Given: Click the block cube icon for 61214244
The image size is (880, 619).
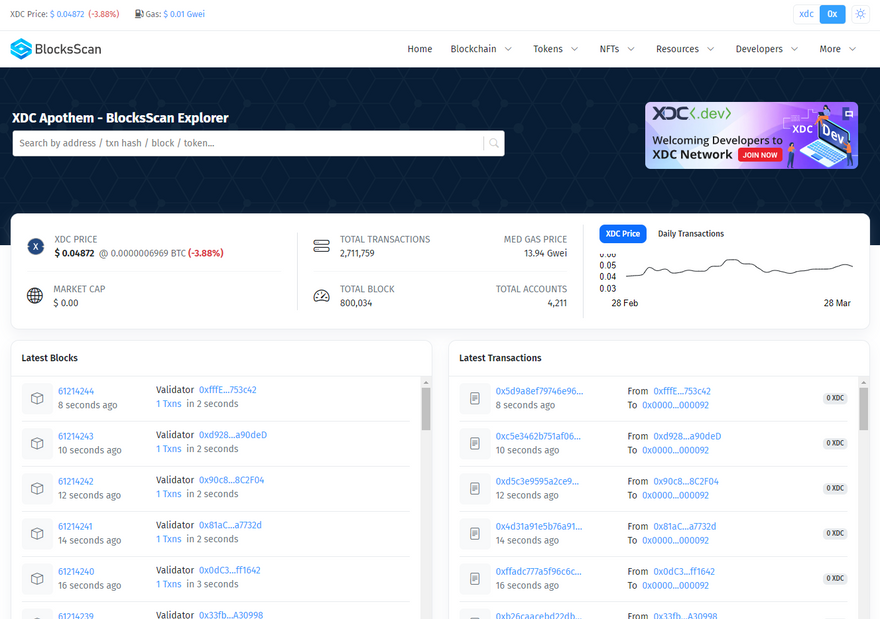Looking at the screenshot, I should pyautogui.click(x=37, y=398).
